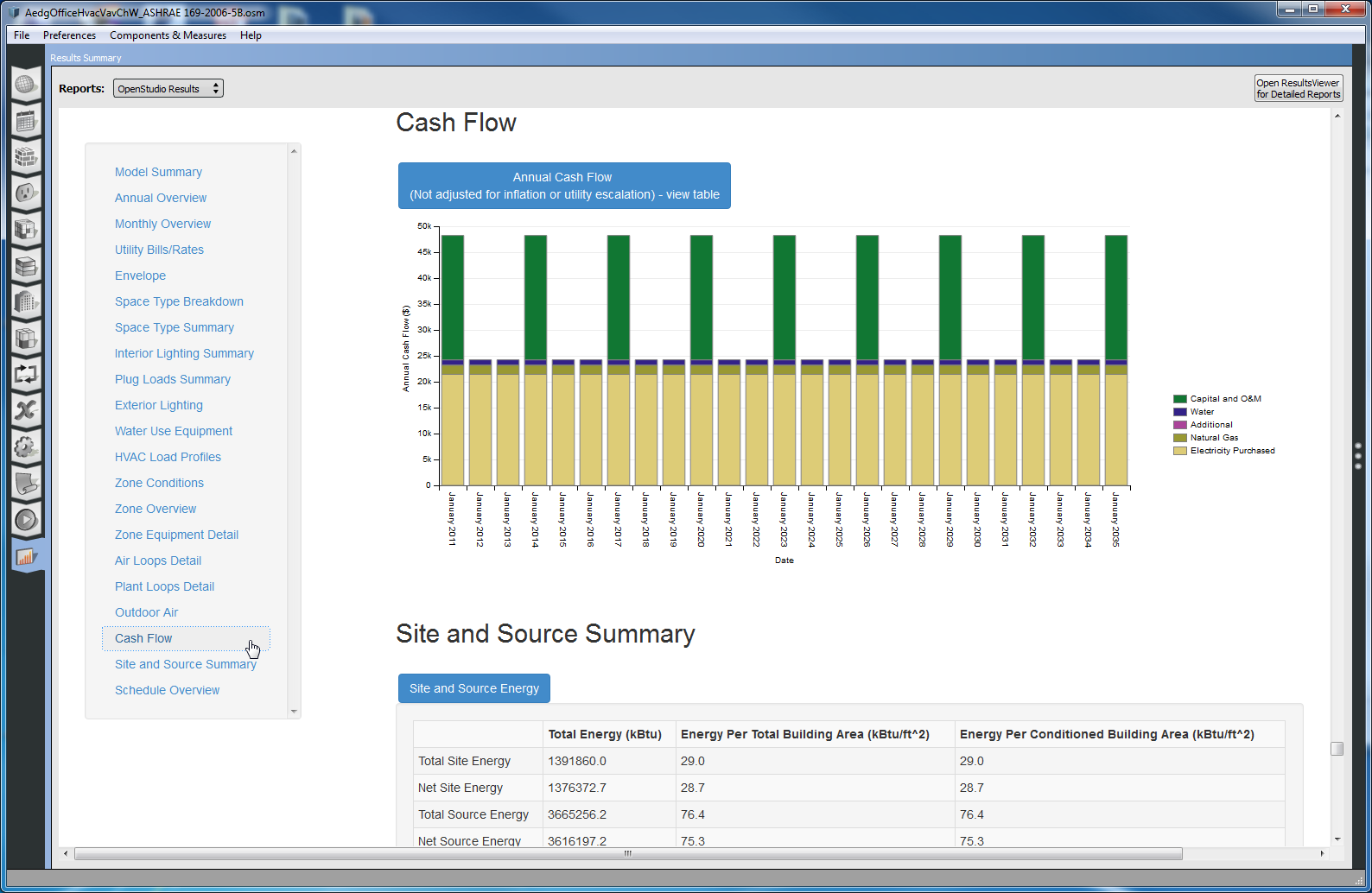The image size is (1372, 893).
Task: Jump to Utility Bills/Rates section link
Action: (159, 250)
